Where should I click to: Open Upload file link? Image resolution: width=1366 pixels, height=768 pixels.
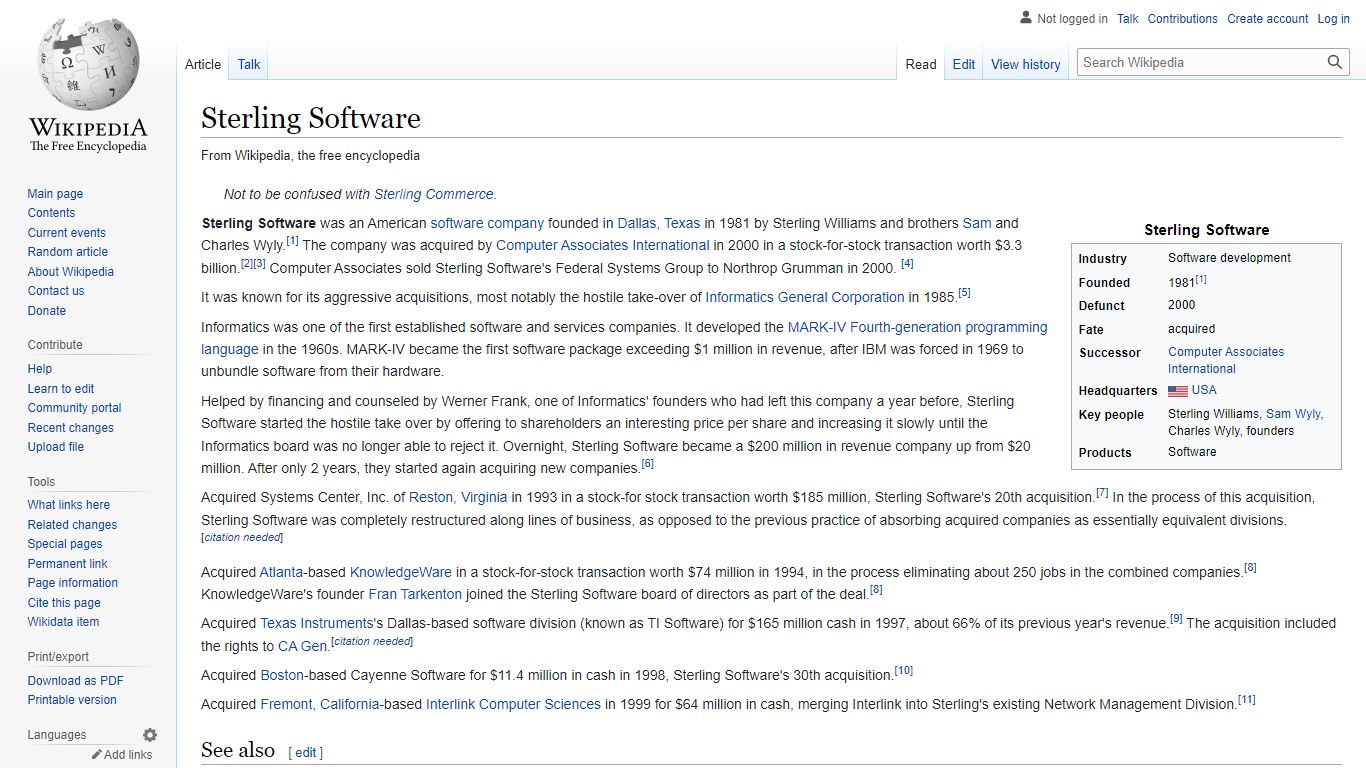coord(56,447)
